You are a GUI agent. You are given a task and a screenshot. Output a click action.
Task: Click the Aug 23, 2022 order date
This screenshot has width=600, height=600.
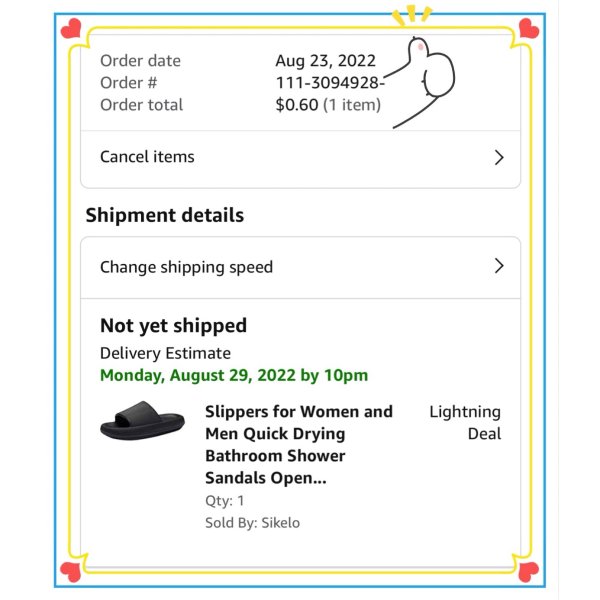(326, 60)
